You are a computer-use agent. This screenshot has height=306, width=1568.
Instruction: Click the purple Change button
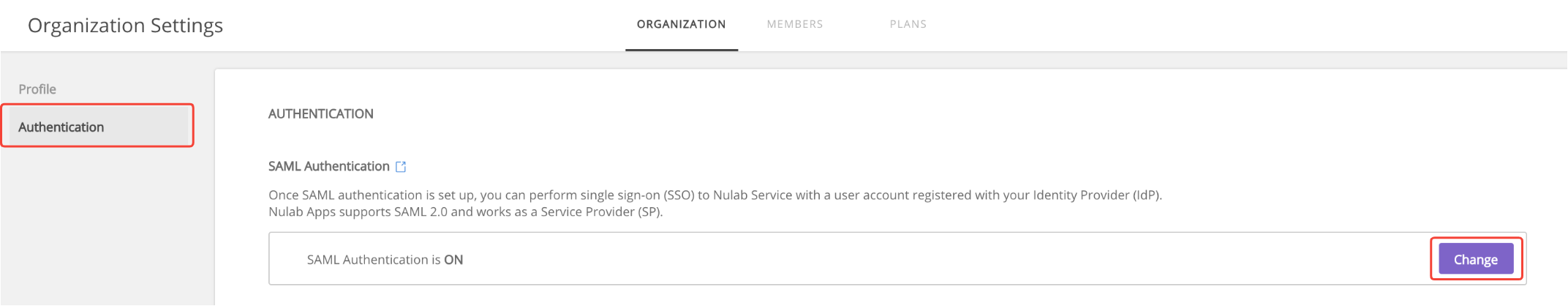1476,259
